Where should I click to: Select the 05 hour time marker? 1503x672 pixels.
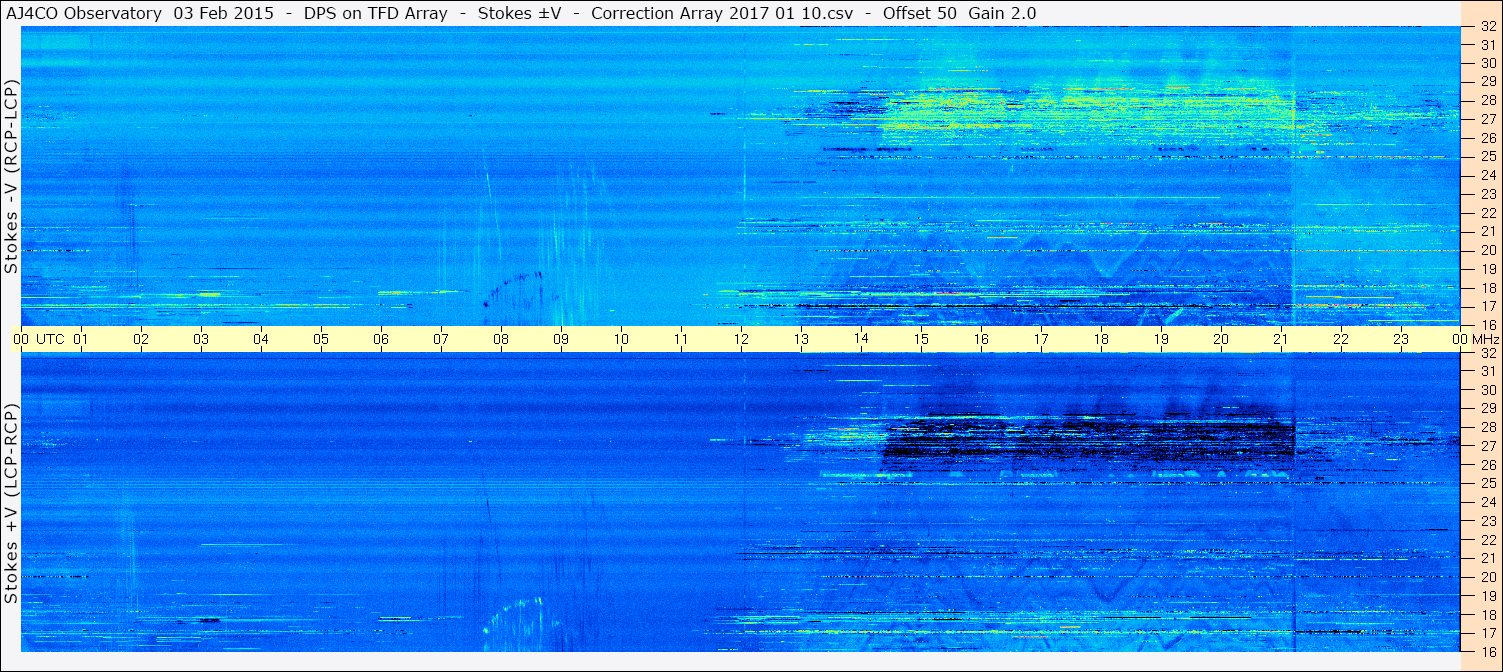[x=321, y=339]
